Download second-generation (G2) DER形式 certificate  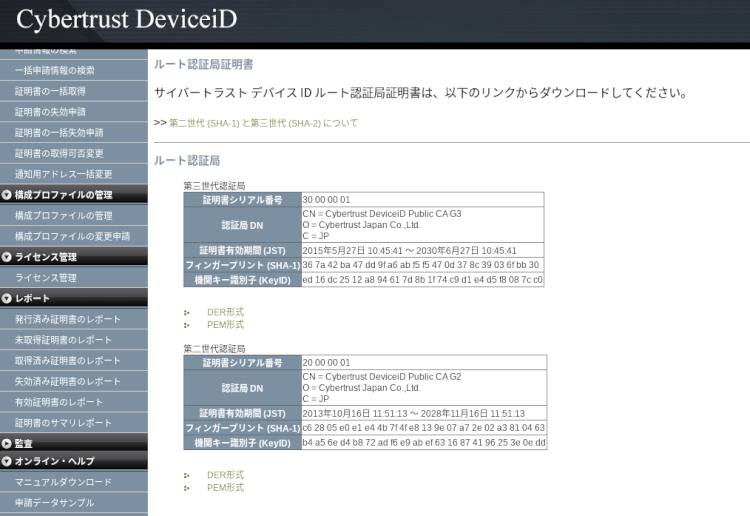click(225, 475)
